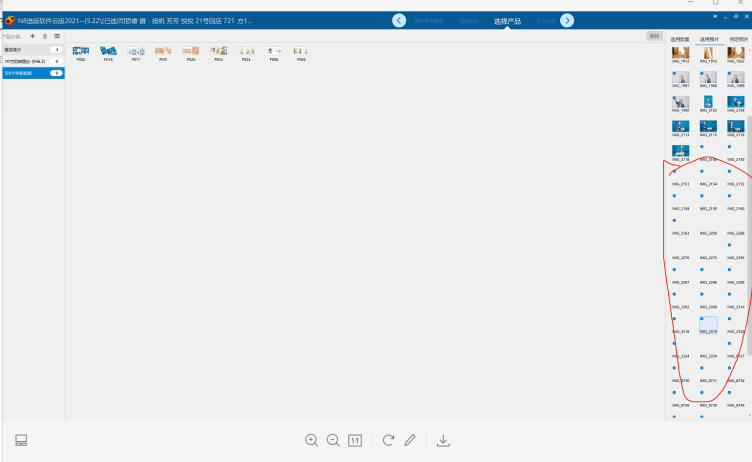This screenshot has width=752, height=462.
Task: Select the highlighted category row with count 9
Action: click(33, 73)
